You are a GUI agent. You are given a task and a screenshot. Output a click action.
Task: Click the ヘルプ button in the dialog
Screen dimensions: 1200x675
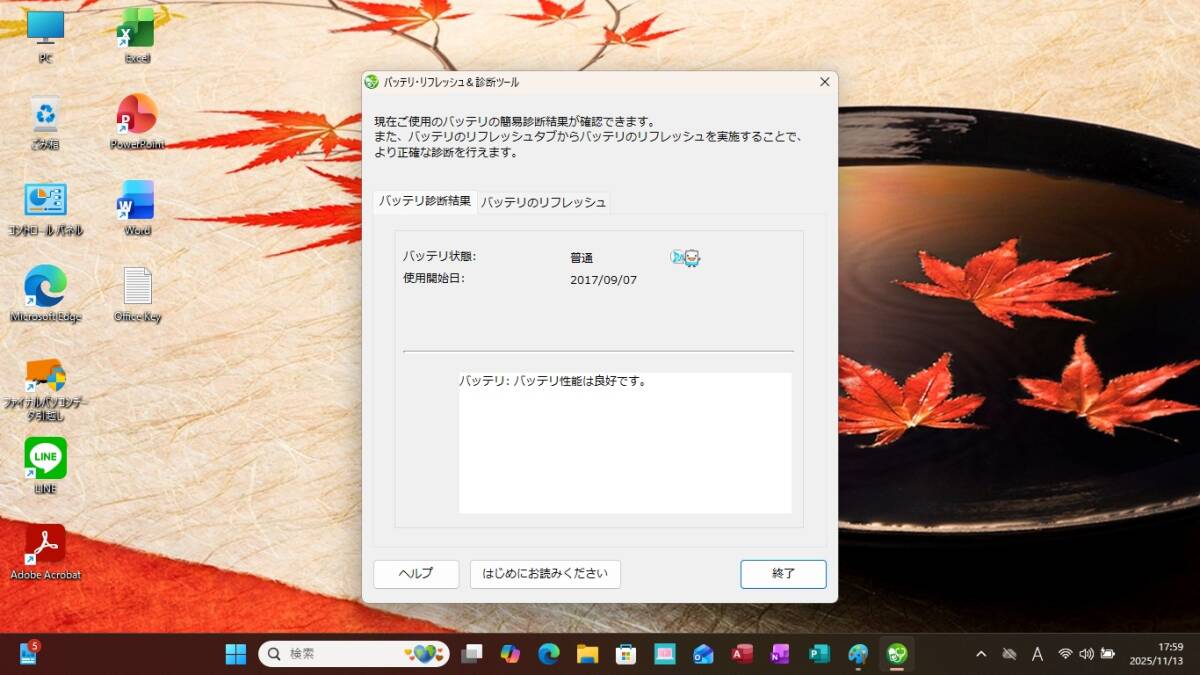click(415, 574)
